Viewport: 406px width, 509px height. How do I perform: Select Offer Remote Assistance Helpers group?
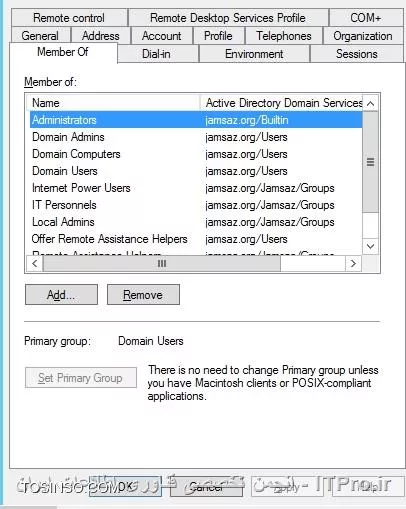(196, 239)
